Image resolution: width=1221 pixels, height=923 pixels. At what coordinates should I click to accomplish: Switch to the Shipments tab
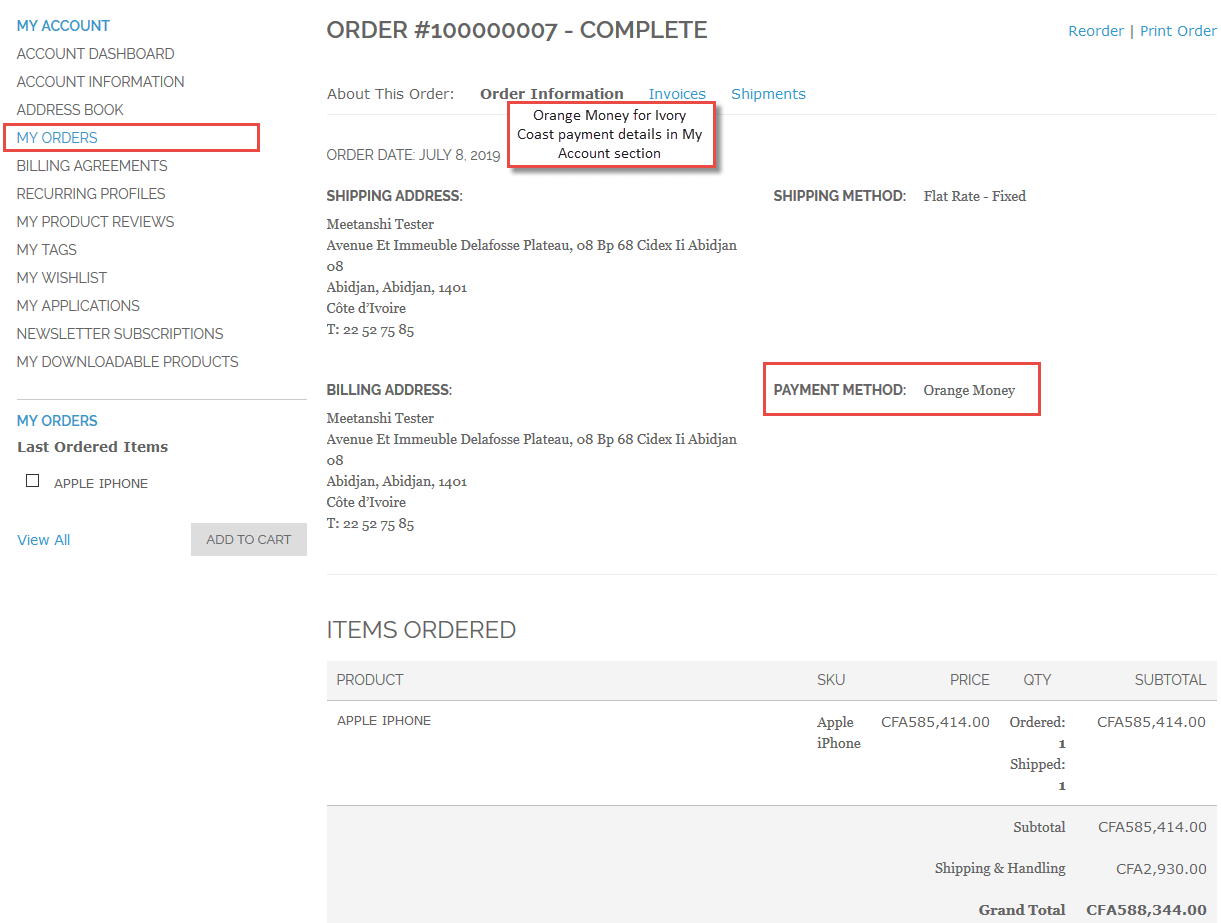click(x=768, y=93)
